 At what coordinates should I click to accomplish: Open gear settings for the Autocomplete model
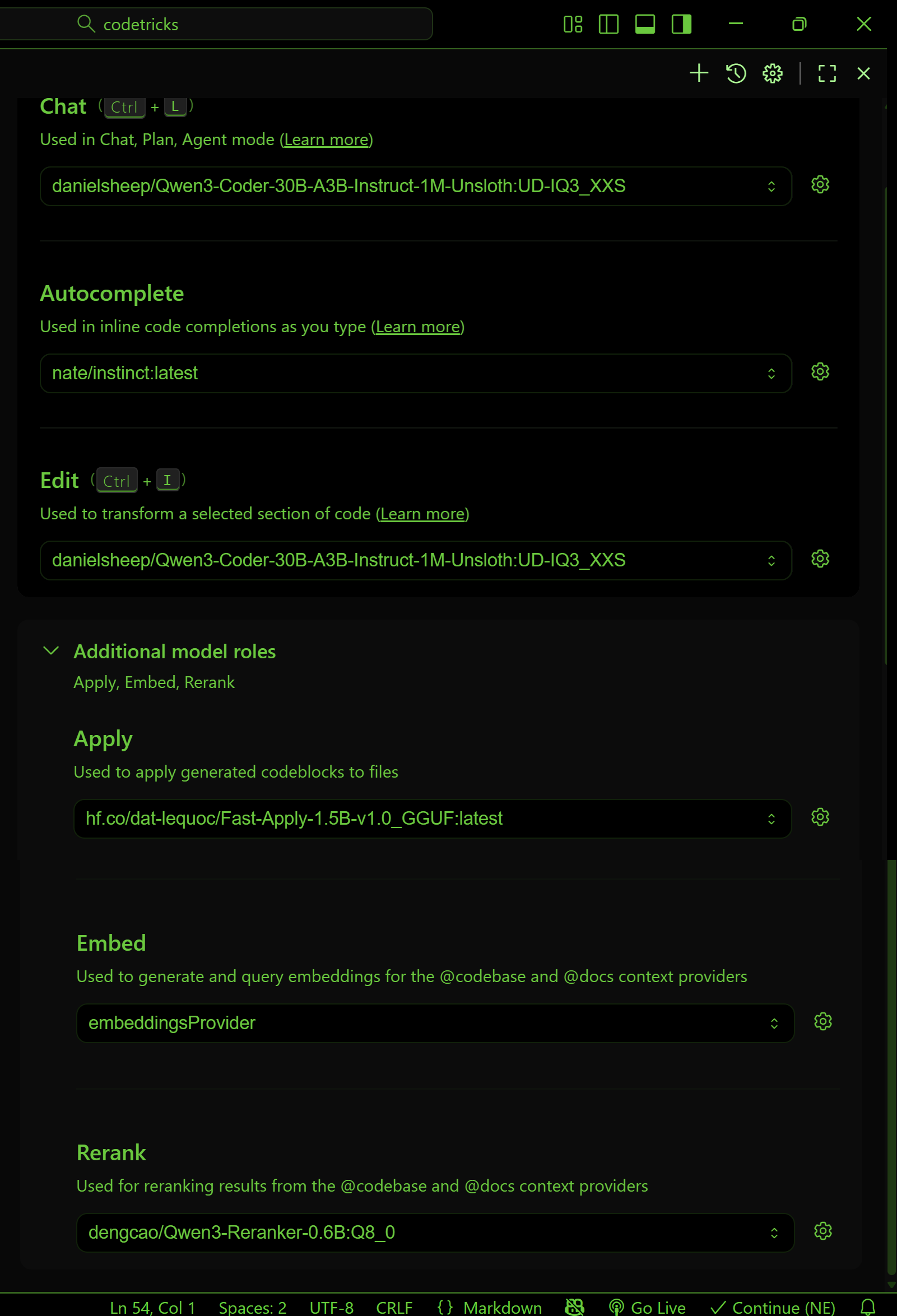pos(820,372)
